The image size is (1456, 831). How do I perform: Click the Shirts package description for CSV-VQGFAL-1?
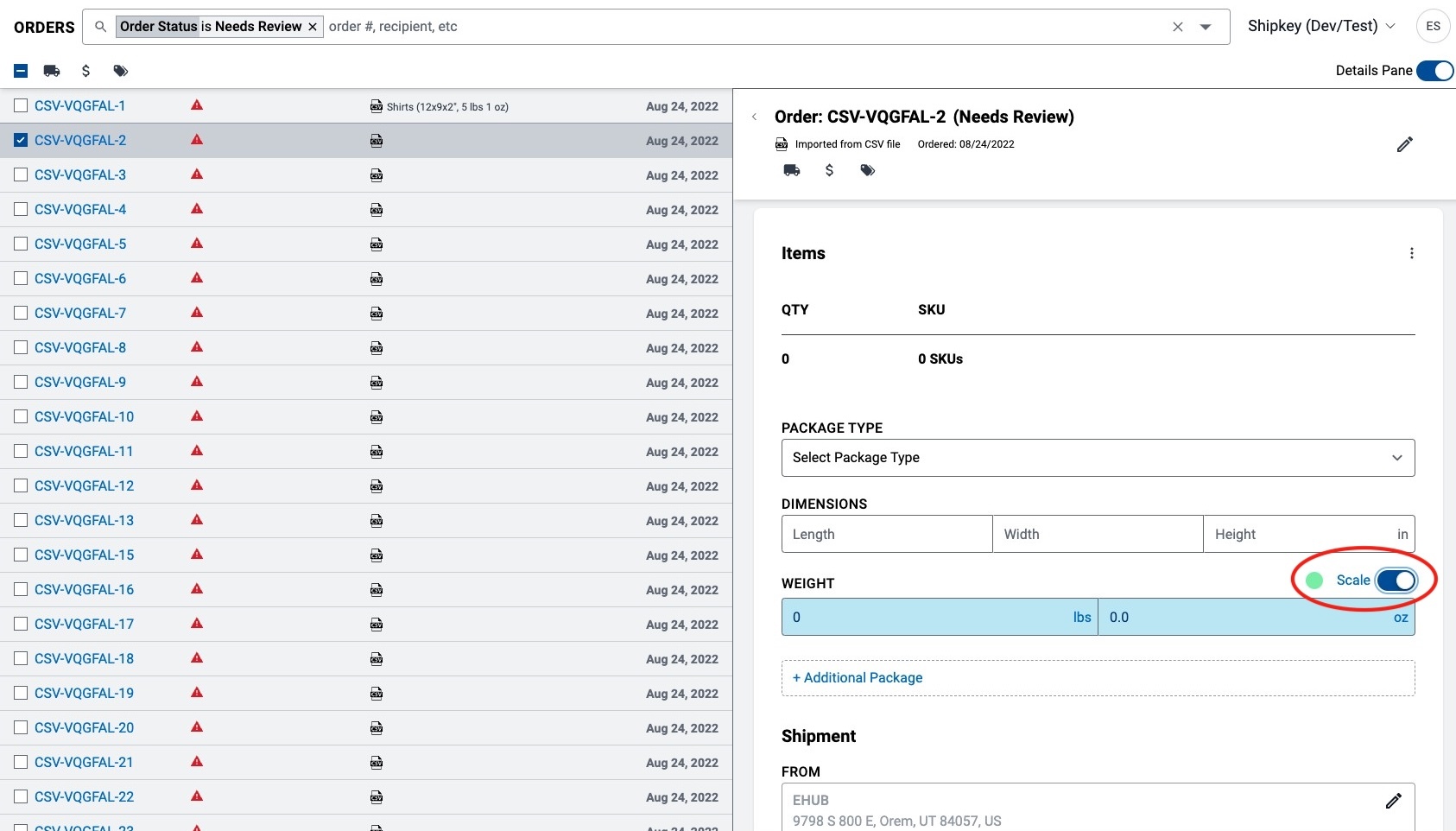[447, 107]
